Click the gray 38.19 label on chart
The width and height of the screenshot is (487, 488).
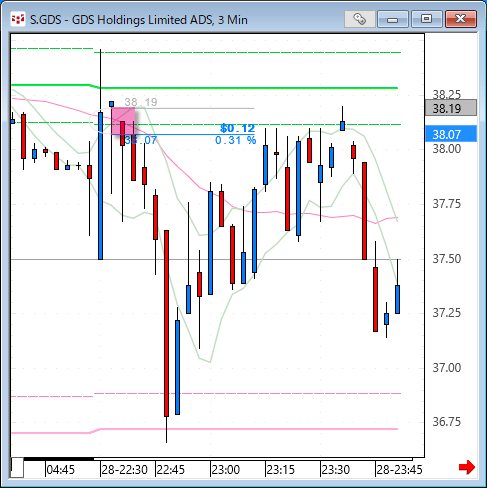pyautogui.click(x=141, y=102)
